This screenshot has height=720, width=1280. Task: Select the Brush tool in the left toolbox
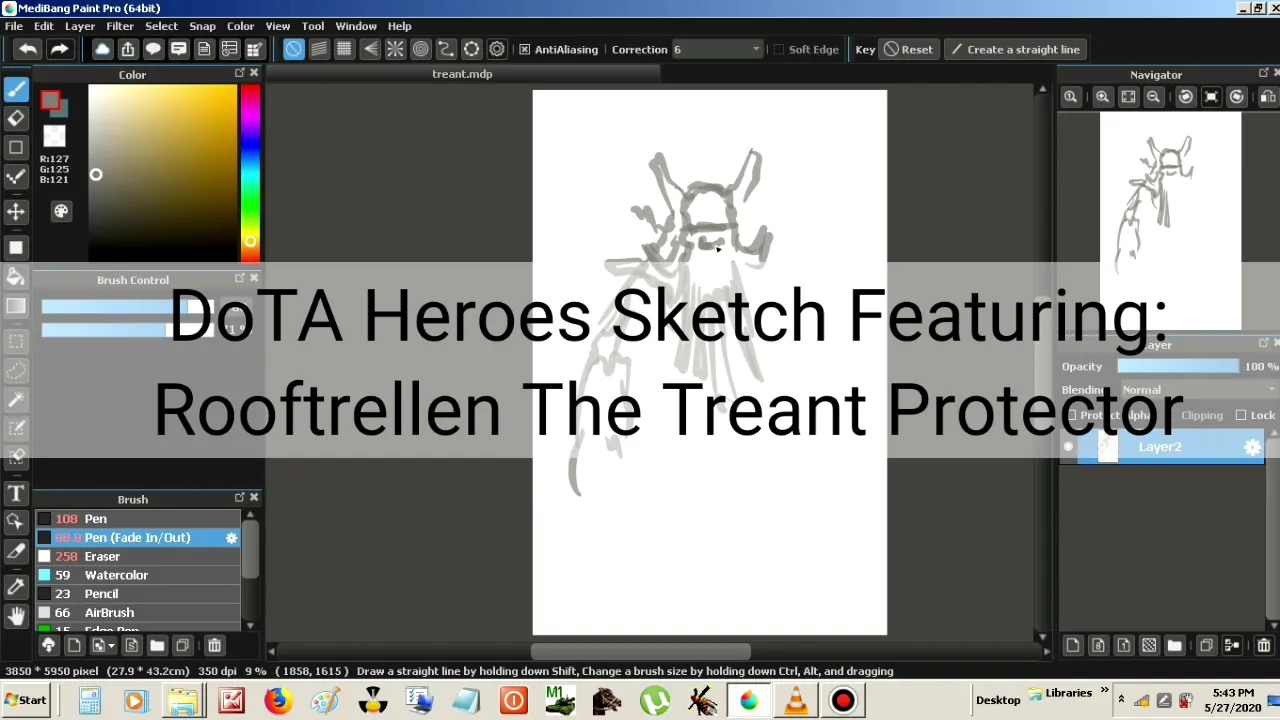pos(16,89)
